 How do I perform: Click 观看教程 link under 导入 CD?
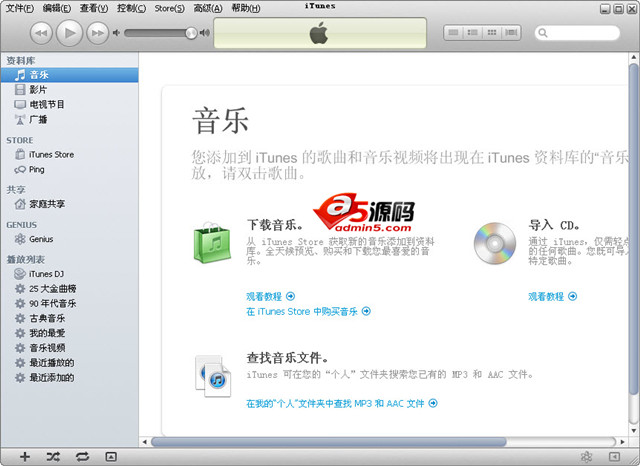(552, 296)
